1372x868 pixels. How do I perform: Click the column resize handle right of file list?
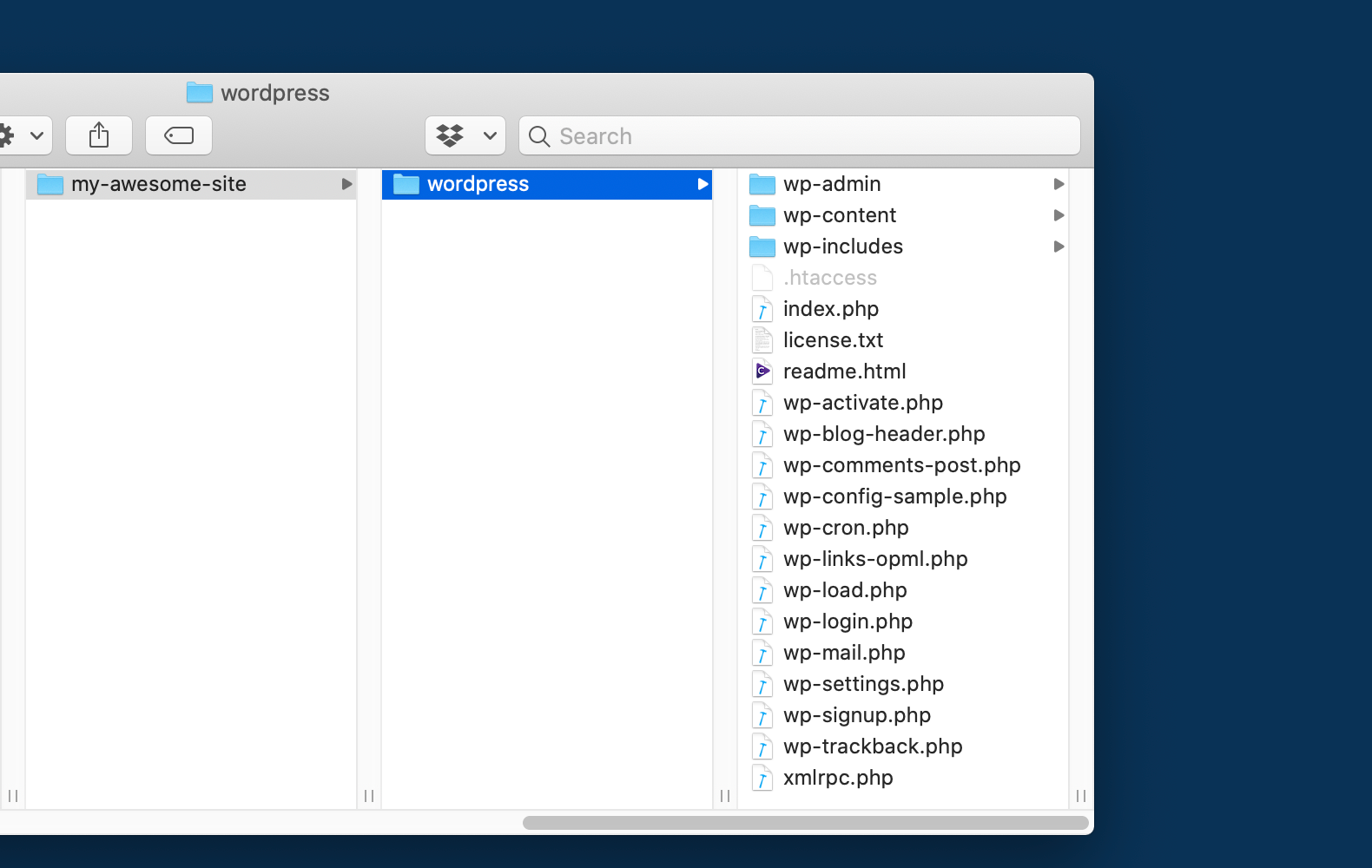point(1081,796)
